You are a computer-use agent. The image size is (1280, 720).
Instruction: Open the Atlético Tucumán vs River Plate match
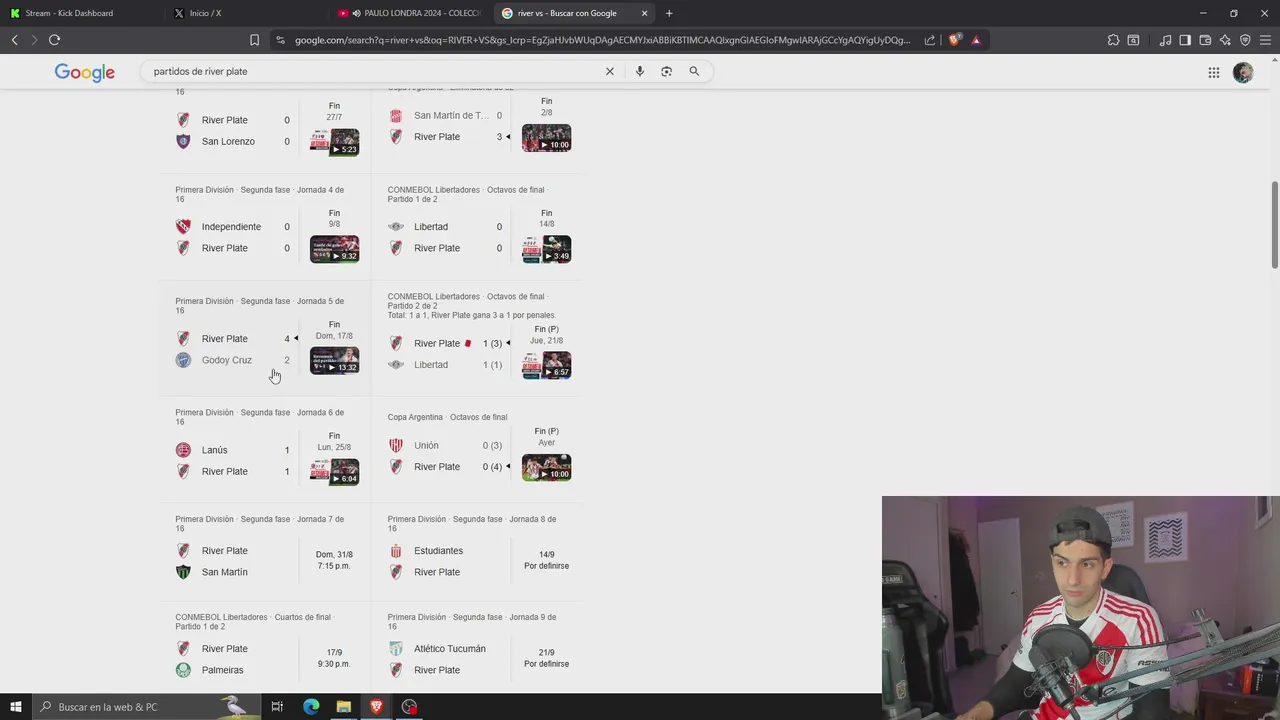coord(479,649)
